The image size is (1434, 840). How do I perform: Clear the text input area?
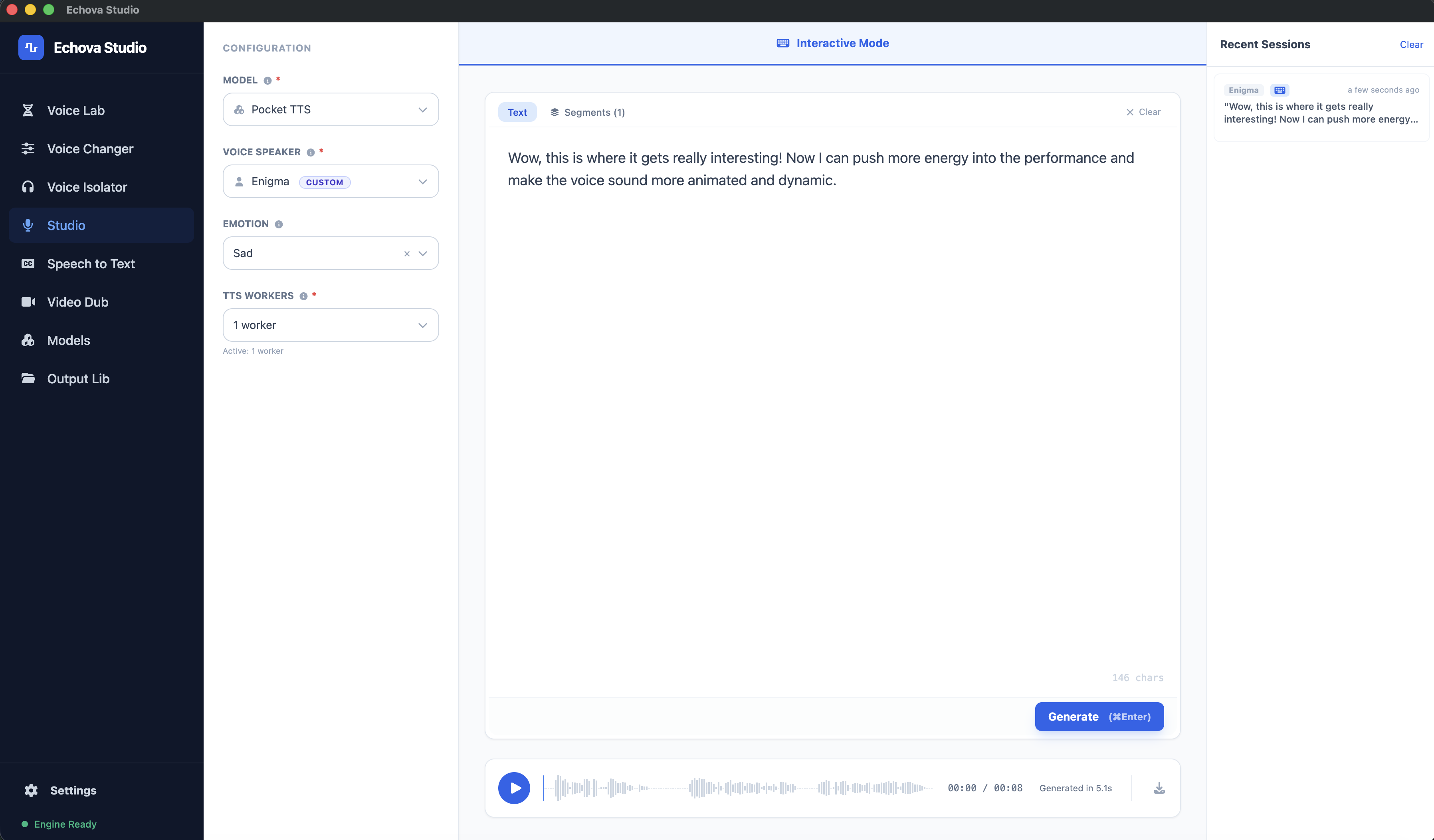point(1144,112)
